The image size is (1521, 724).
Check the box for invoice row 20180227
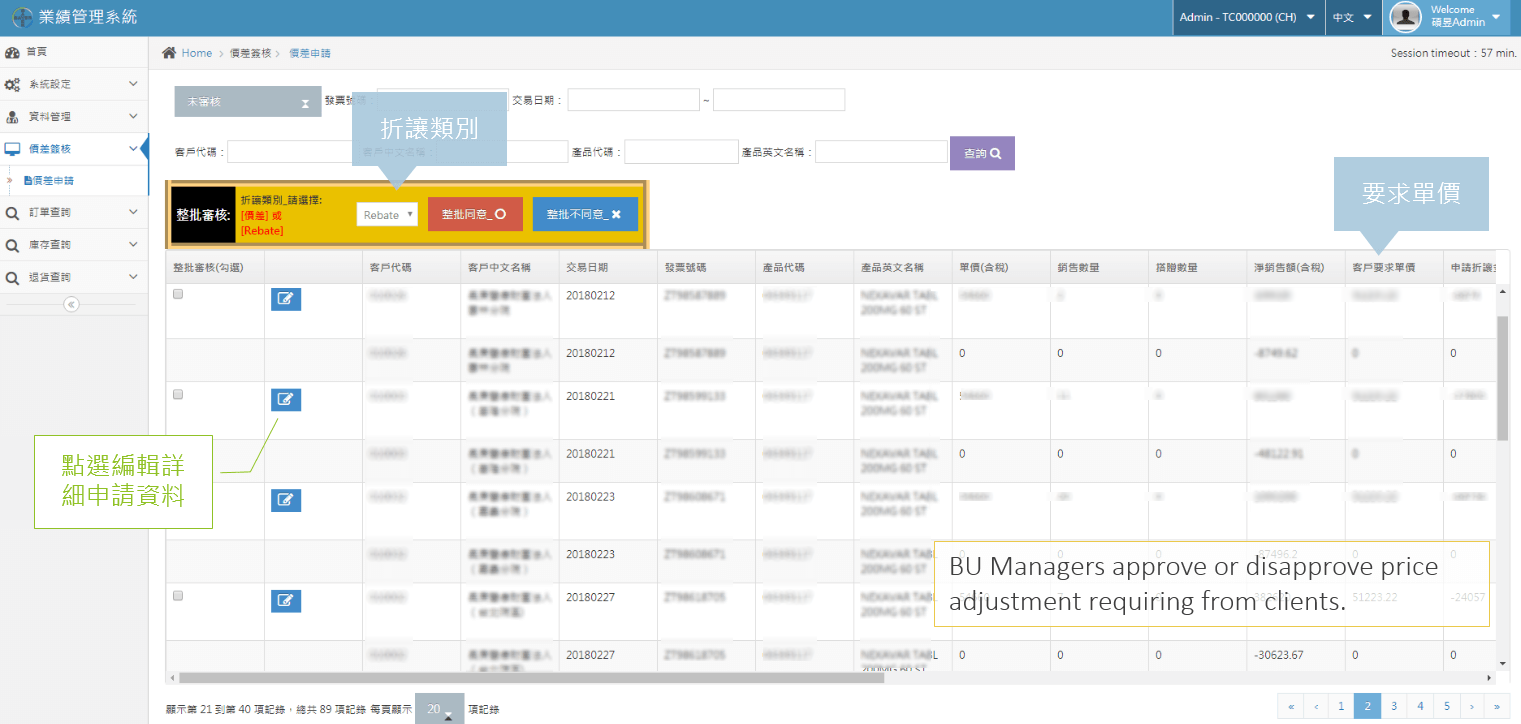[178, 596]
